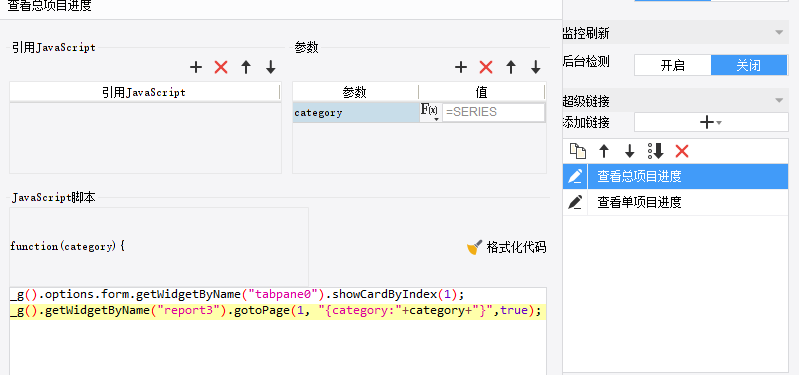Image resolution: width=799 pixels, height=375 pixels.
Task: Move the parameter up in list
Action: click(511, 67)
